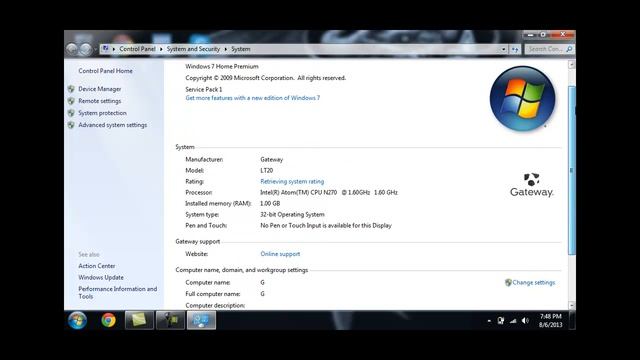
Task: Focus the Search Control Panel box
Action: 545,49
